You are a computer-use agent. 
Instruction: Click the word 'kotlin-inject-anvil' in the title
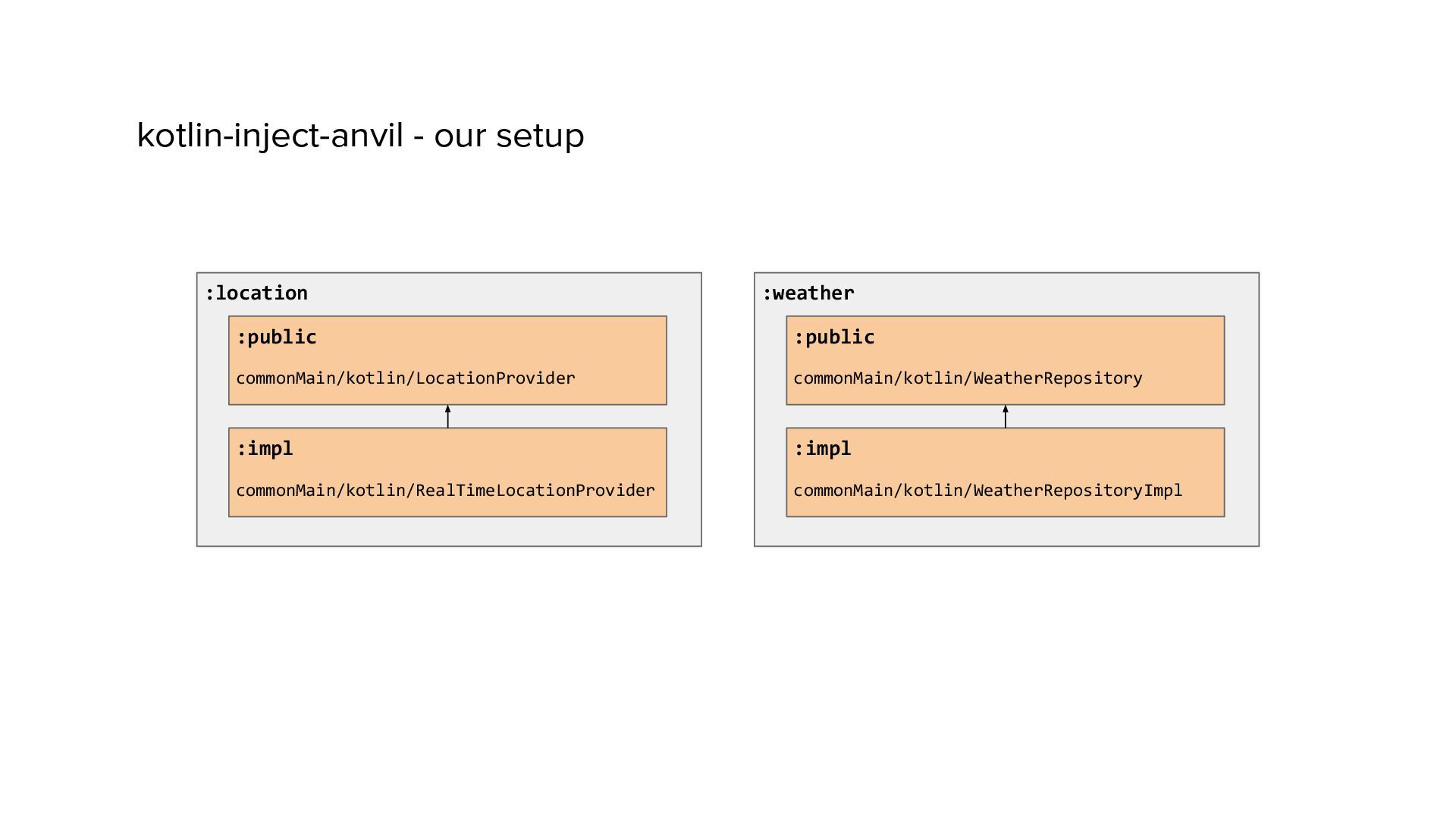tap(270, 136)
